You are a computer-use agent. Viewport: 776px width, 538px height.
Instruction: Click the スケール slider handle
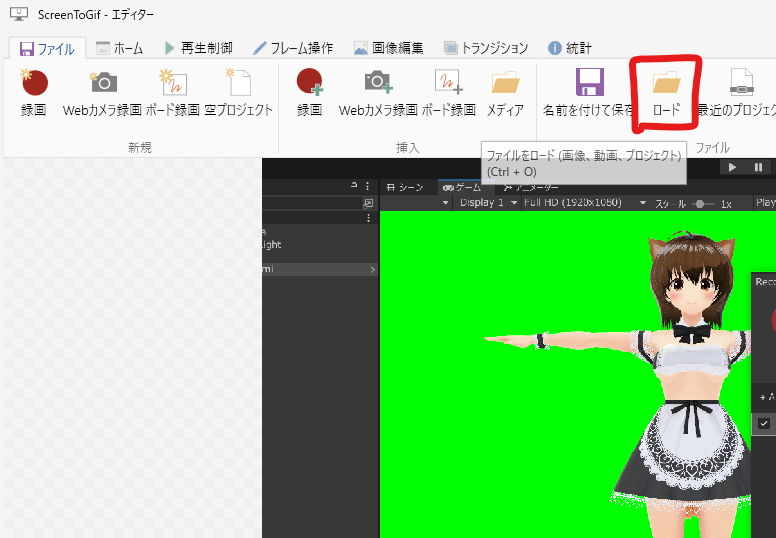point(700,204)
